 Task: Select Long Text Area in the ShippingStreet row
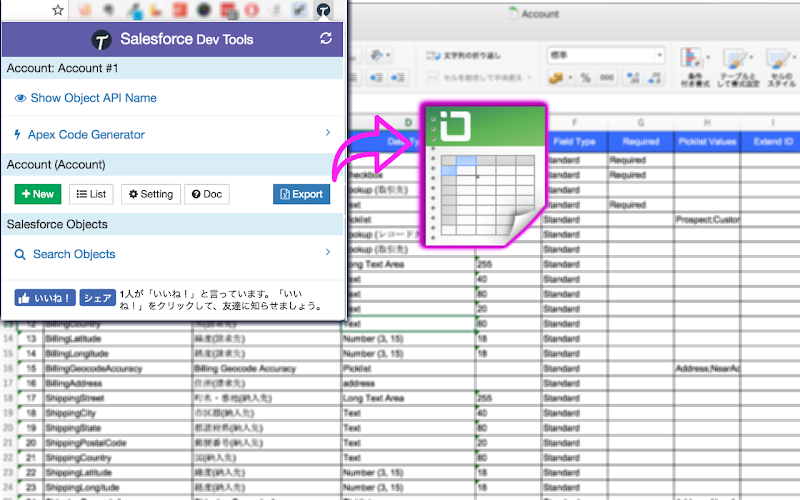click(408, 398)
